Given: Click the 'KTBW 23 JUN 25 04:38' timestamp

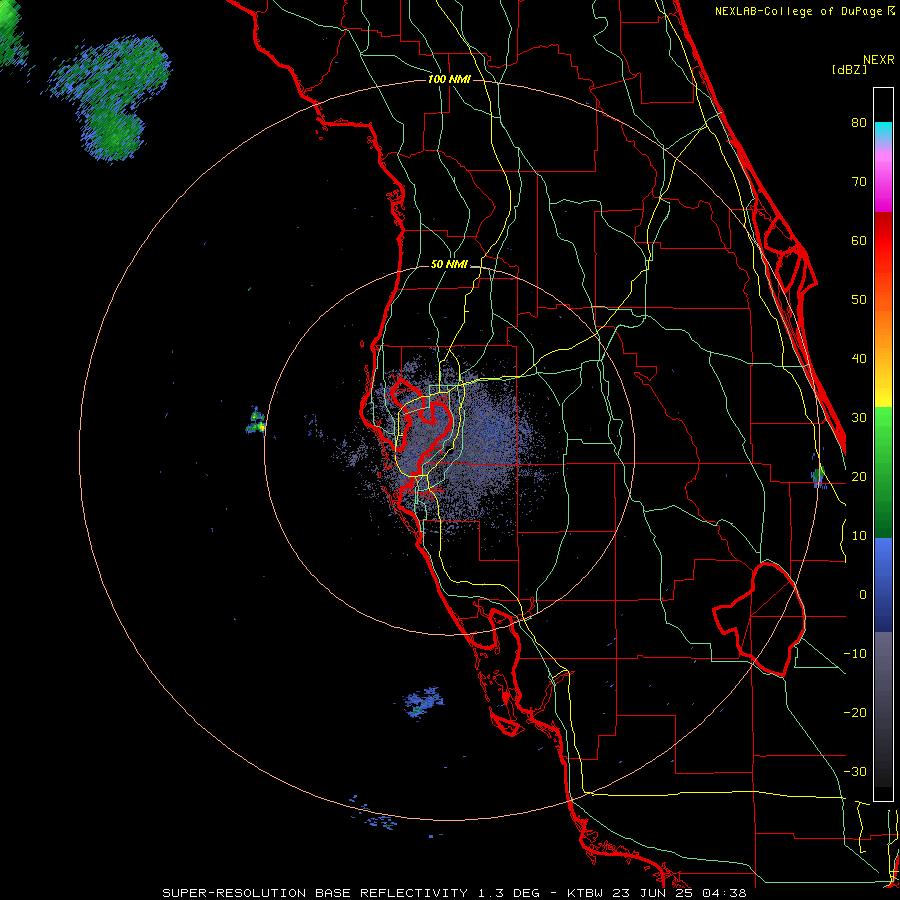Looking at the screenshot, I should tap(656, 893).
